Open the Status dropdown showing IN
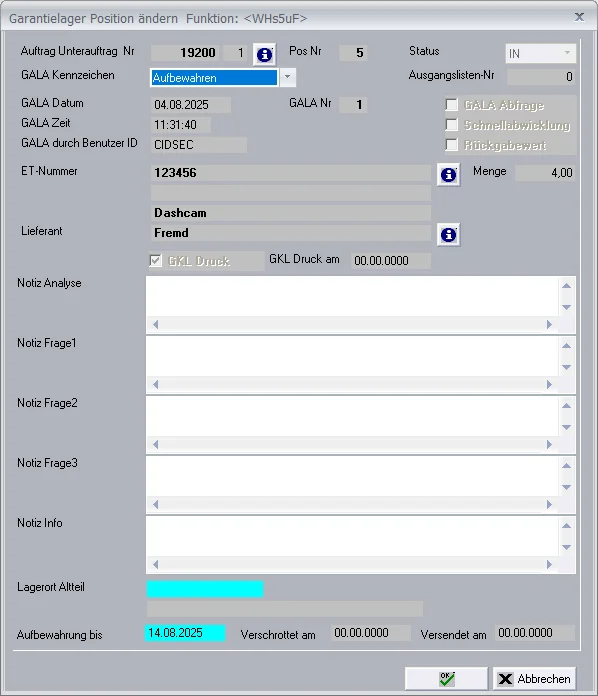 (x=540, y=53)
